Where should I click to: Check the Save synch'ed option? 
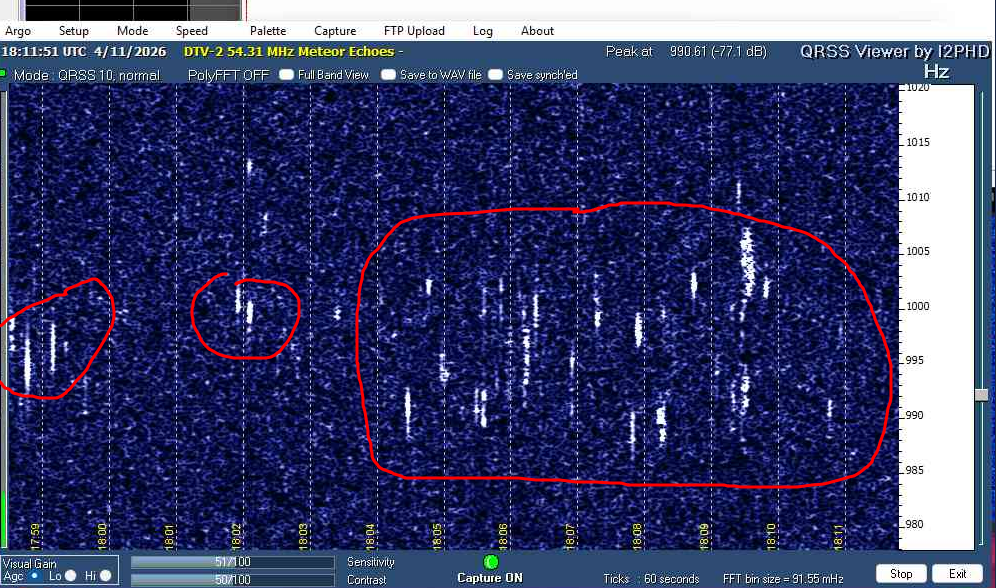(495, 75)
